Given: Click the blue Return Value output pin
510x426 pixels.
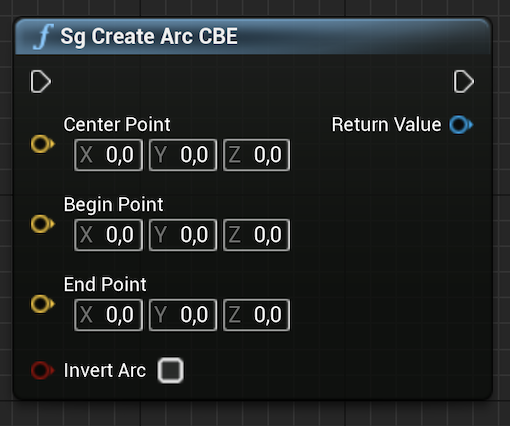Looking at the screenshot, I should click(x=461, y=125).
